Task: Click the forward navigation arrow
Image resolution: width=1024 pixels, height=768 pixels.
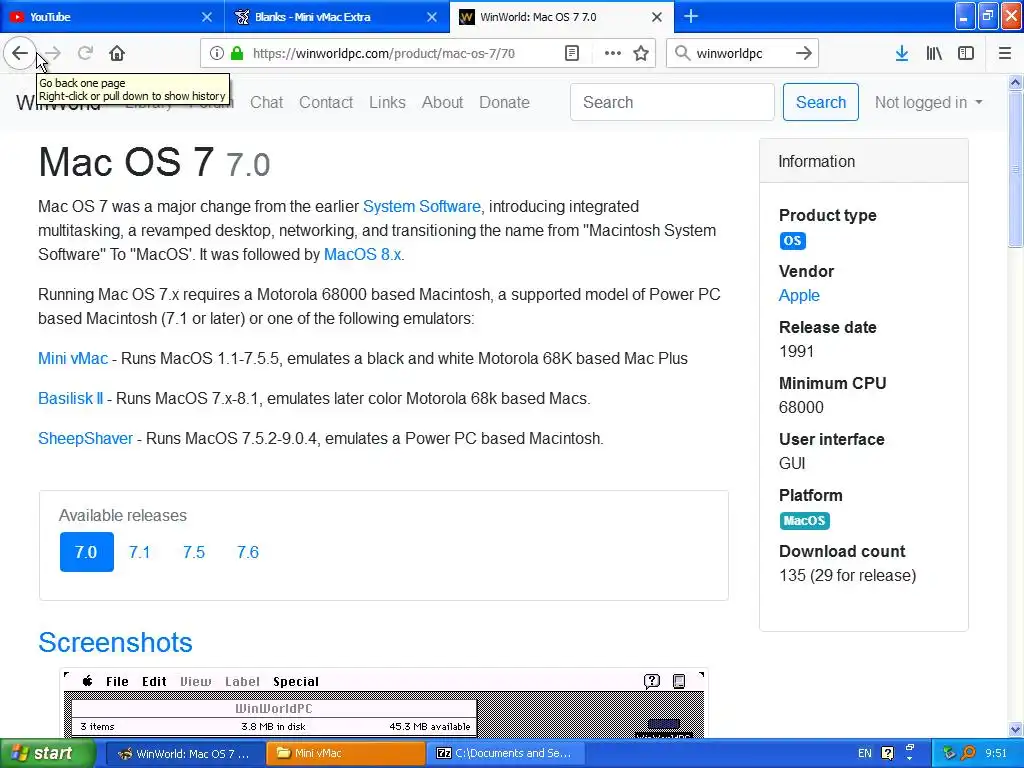Action: tap(54, 53)
